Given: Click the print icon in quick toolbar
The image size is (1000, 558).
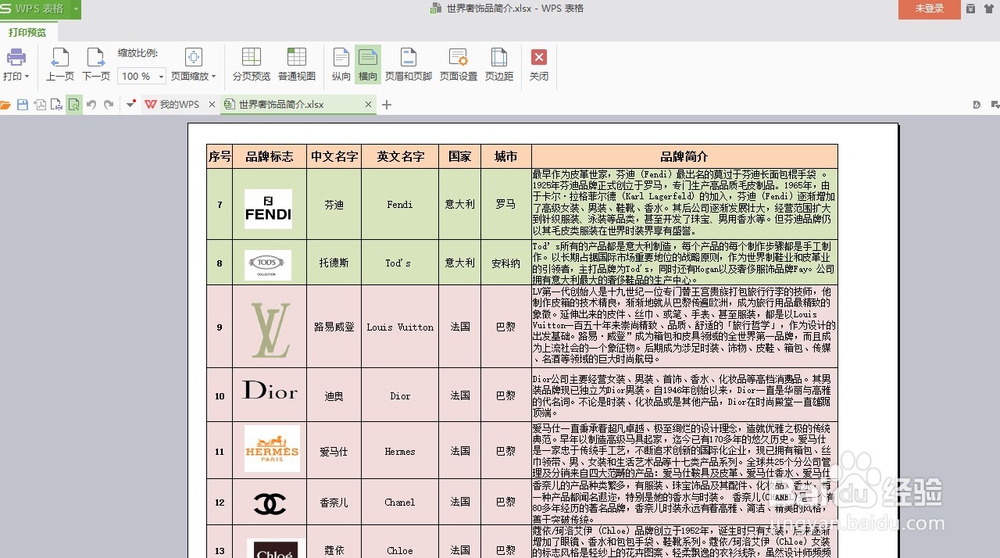Looking at the screenshot, I should (56, 105).
